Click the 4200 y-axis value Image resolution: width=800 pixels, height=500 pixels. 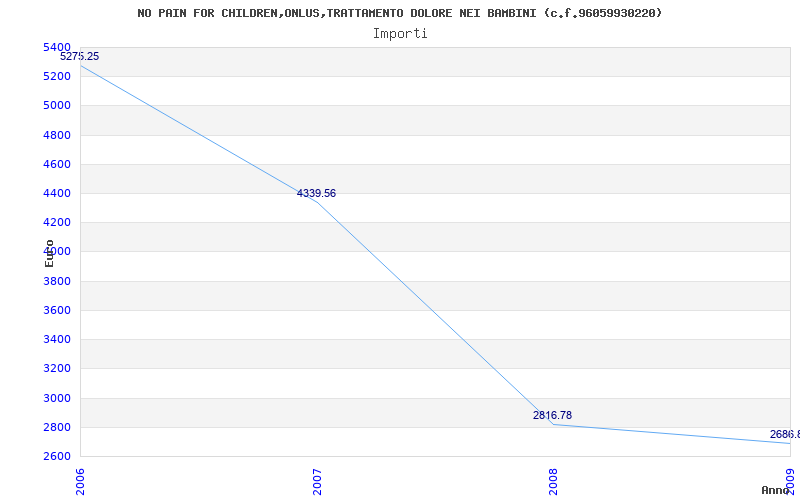[57, 222]
